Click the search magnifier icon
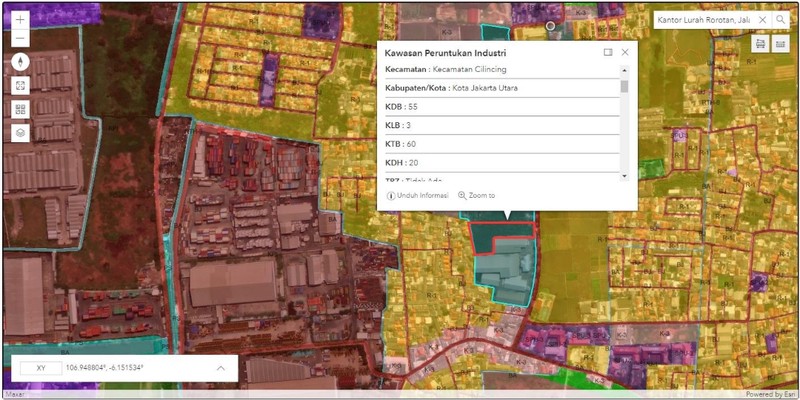 [781, 20]
